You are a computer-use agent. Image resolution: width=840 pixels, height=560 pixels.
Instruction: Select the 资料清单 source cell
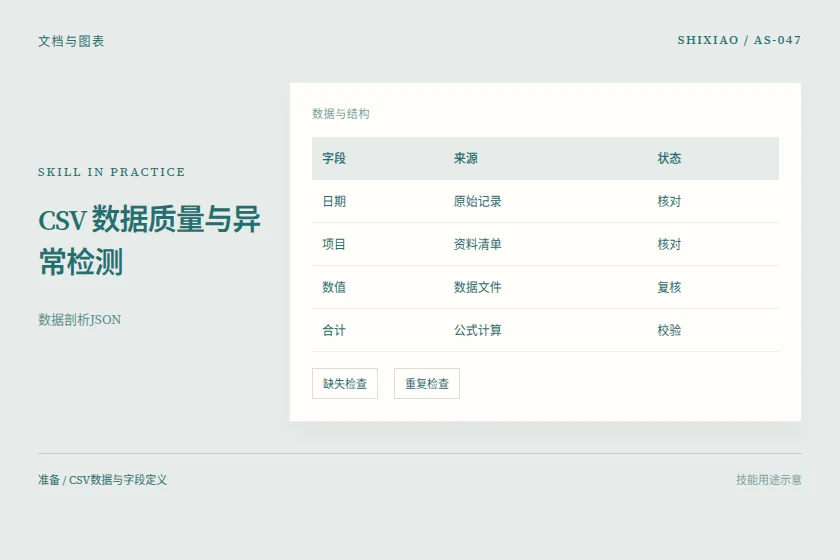coord(477,244)
